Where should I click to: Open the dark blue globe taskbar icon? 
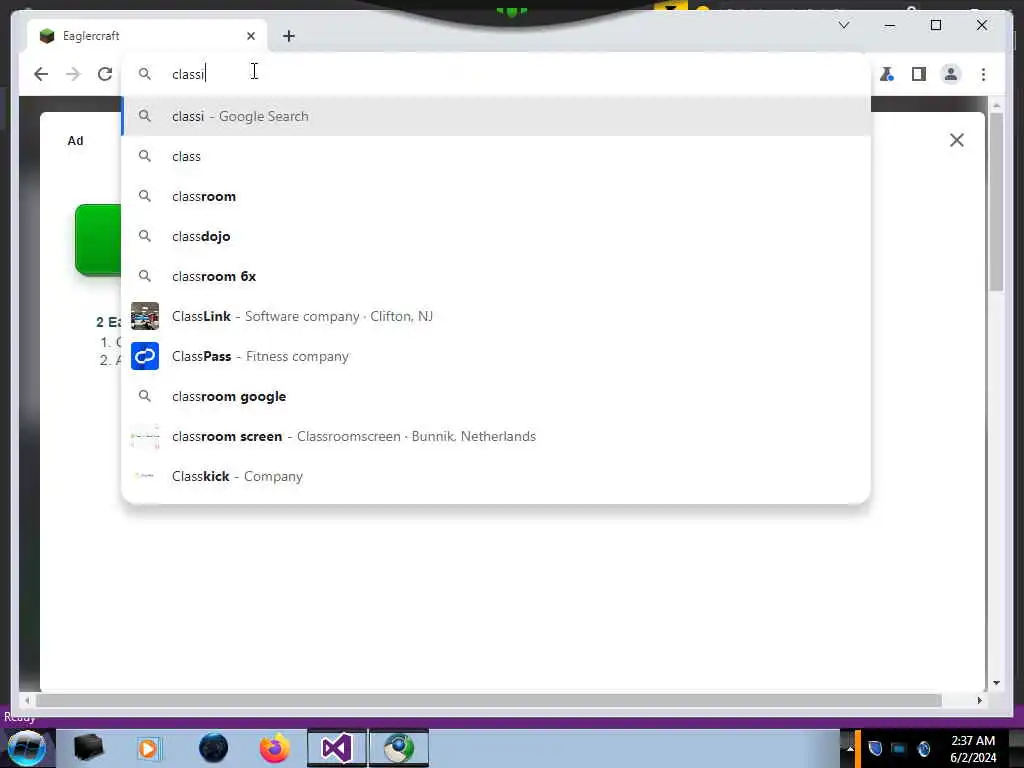pyautogui.click(x=213, y=748)
